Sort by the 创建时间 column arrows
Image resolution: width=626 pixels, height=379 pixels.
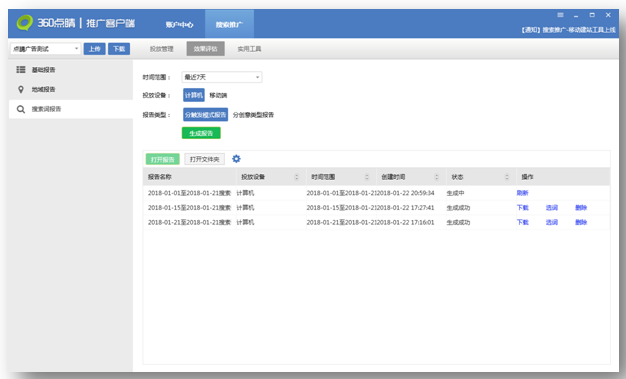coord(436,177)
